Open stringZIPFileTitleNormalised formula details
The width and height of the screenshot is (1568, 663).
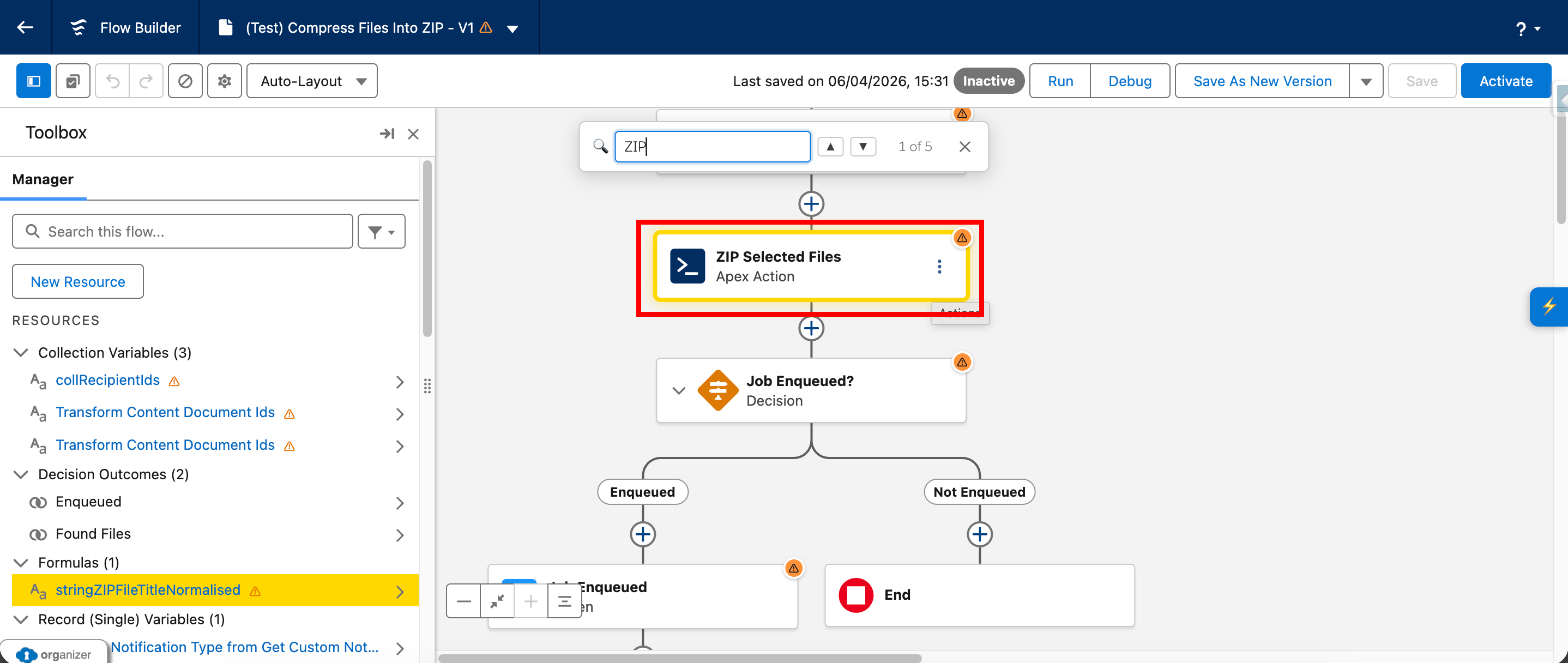tap(148, 590)
